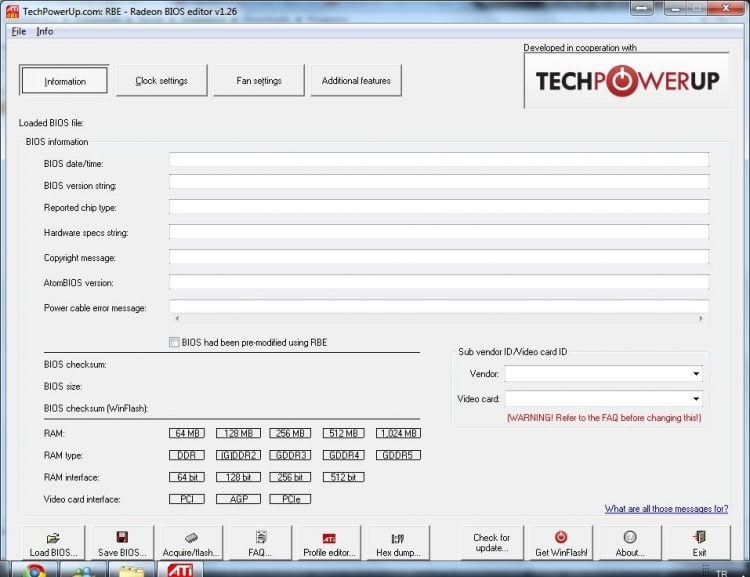Open the folder icon in the taskbar
The image size is (750, 577).
pyautogui.click(x=131, y=570)
